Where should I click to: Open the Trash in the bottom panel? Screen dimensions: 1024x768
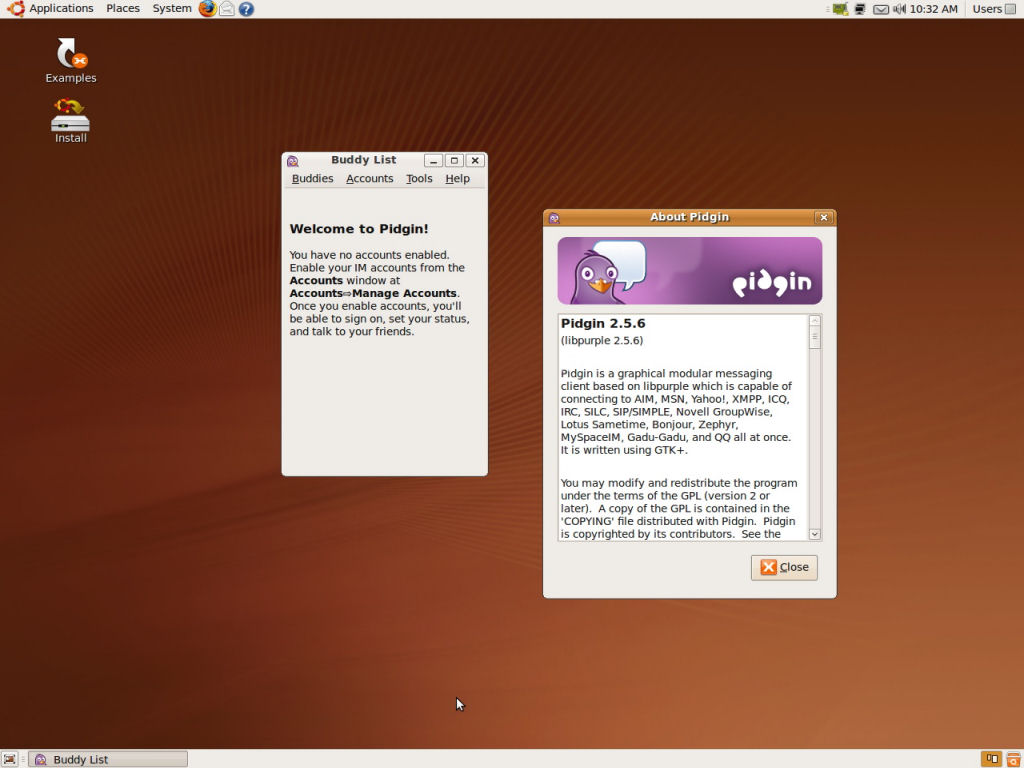[x=1013, y=759]
